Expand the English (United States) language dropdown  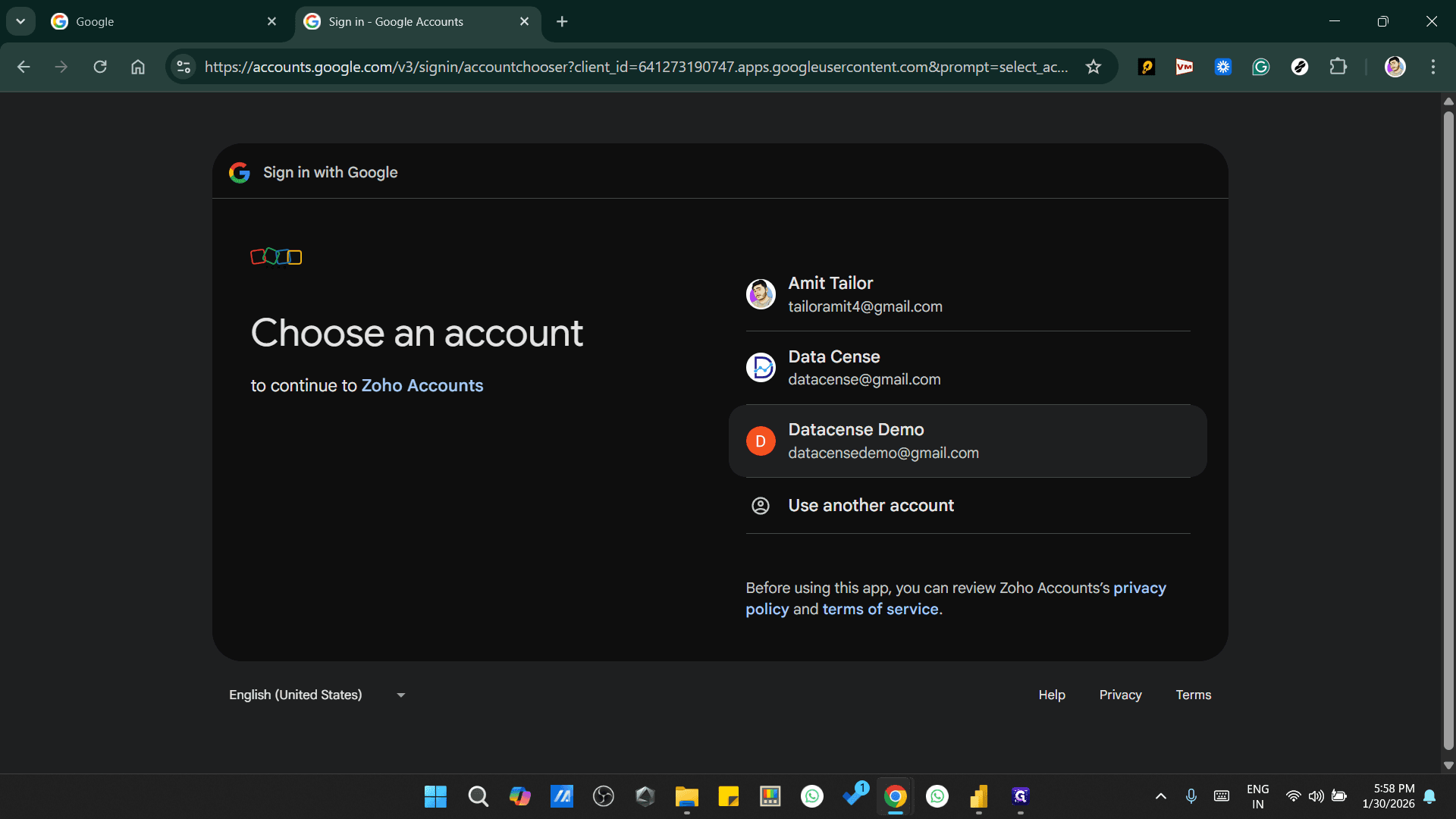(317, 695)
